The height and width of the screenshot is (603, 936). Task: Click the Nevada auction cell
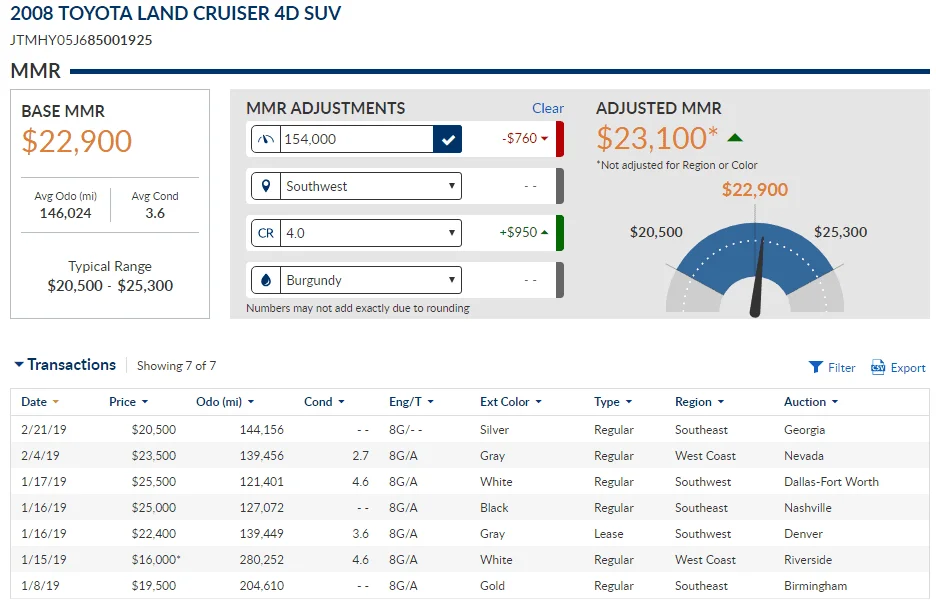(803, 456)
